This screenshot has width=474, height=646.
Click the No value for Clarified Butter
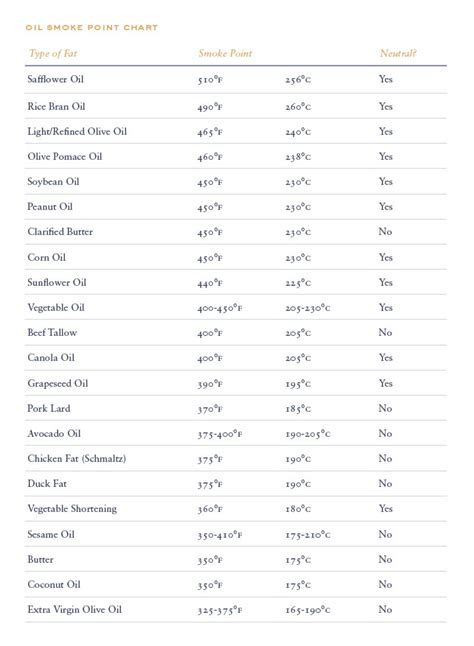(385, 232)
